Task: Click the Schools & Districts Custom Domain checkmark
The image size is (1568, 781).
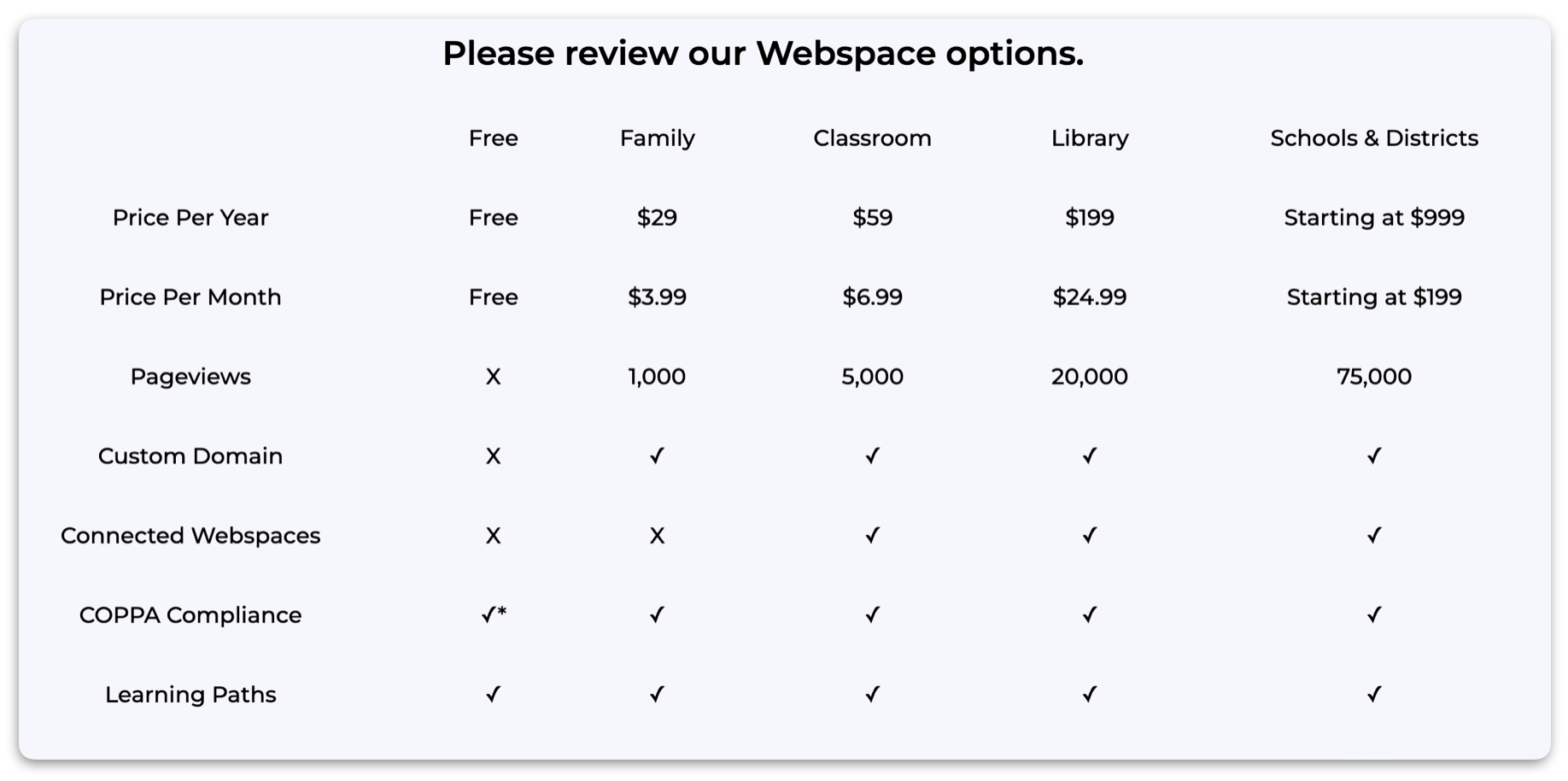Action: pos(1373,455)
